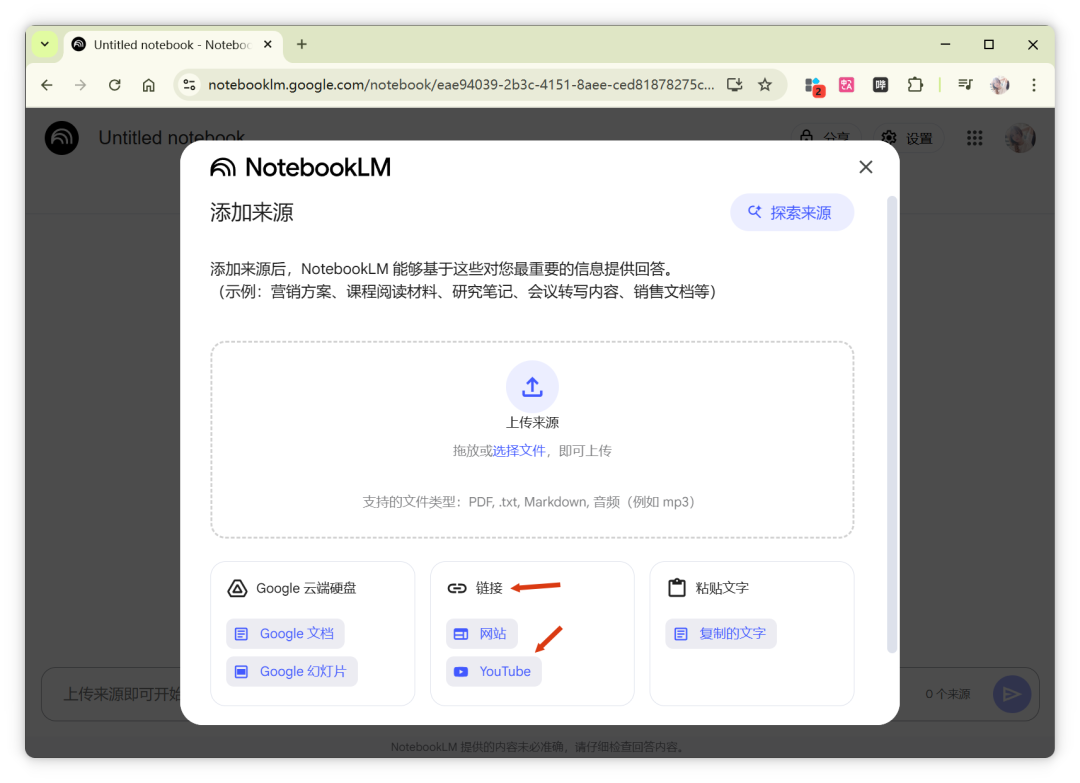Click the chain link icon beside 链接

(x=457, y=588)
